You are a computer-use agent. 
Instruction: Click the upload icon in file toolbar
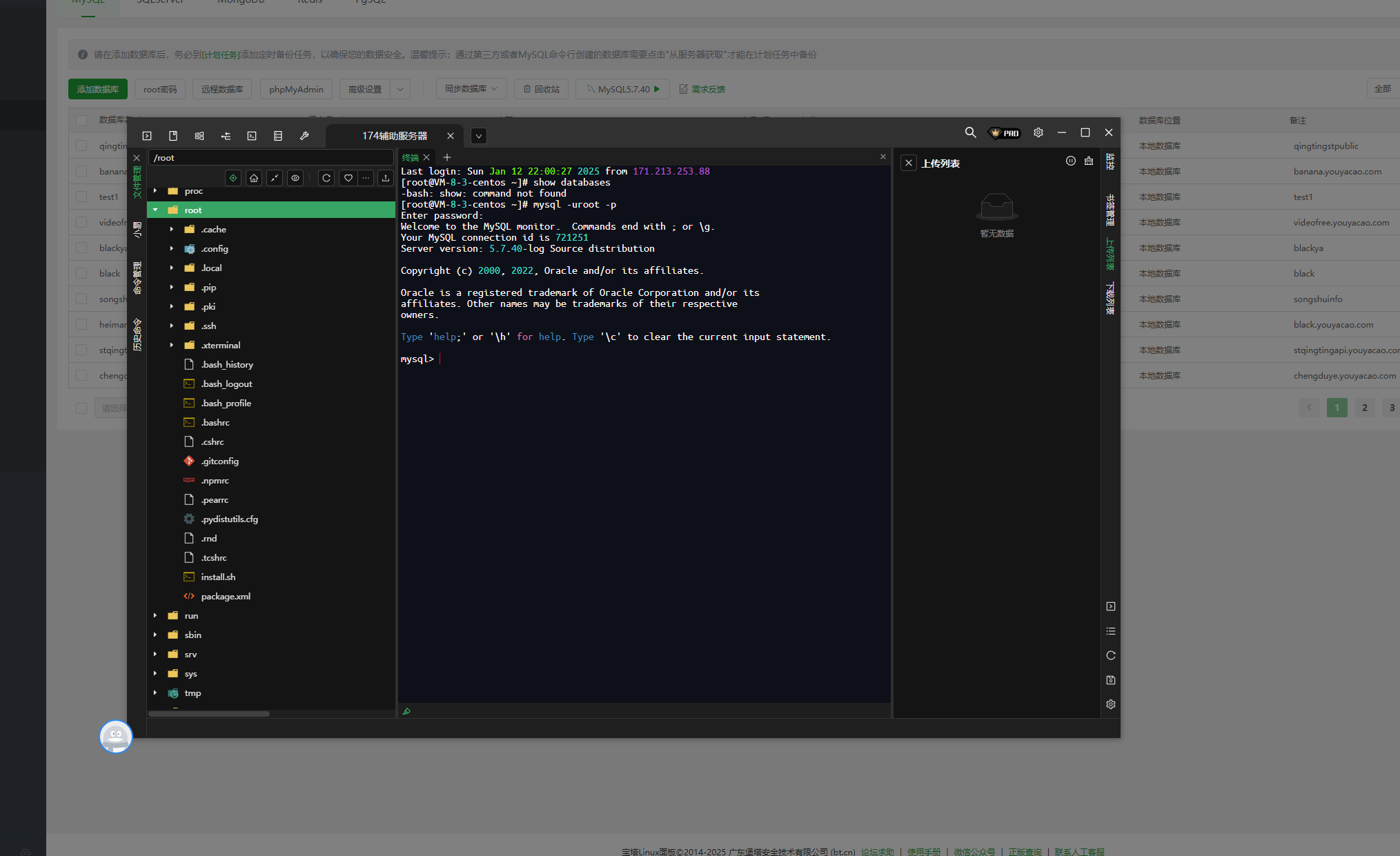[x=386, y=178]
